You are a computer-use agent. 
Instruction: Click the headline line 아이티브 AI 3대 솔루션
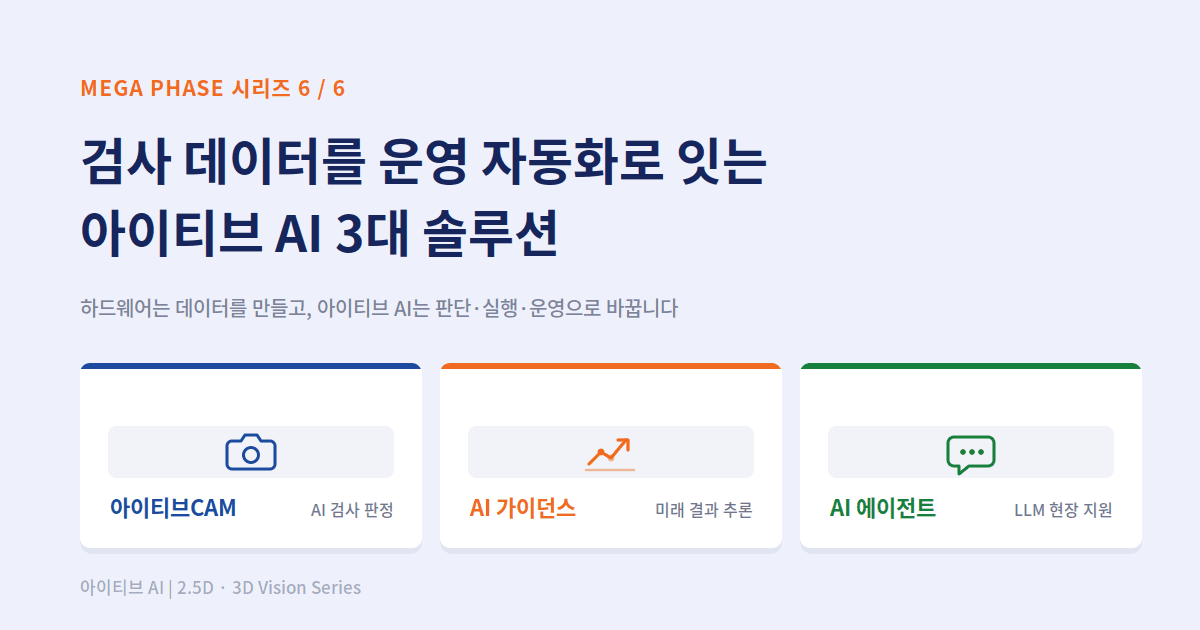pos(319,233)
